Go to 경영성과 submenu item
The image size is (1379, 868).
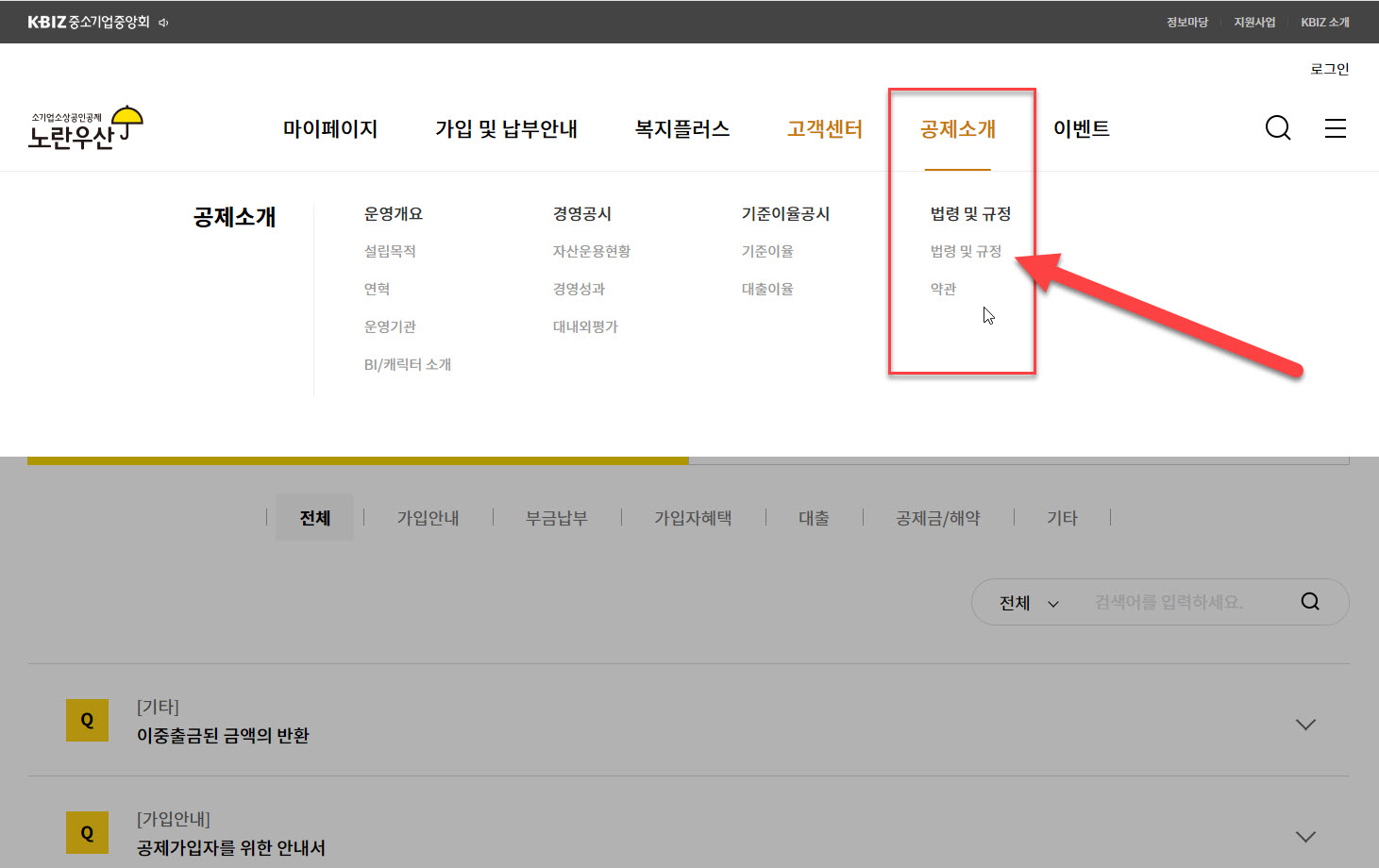(579, 289)
